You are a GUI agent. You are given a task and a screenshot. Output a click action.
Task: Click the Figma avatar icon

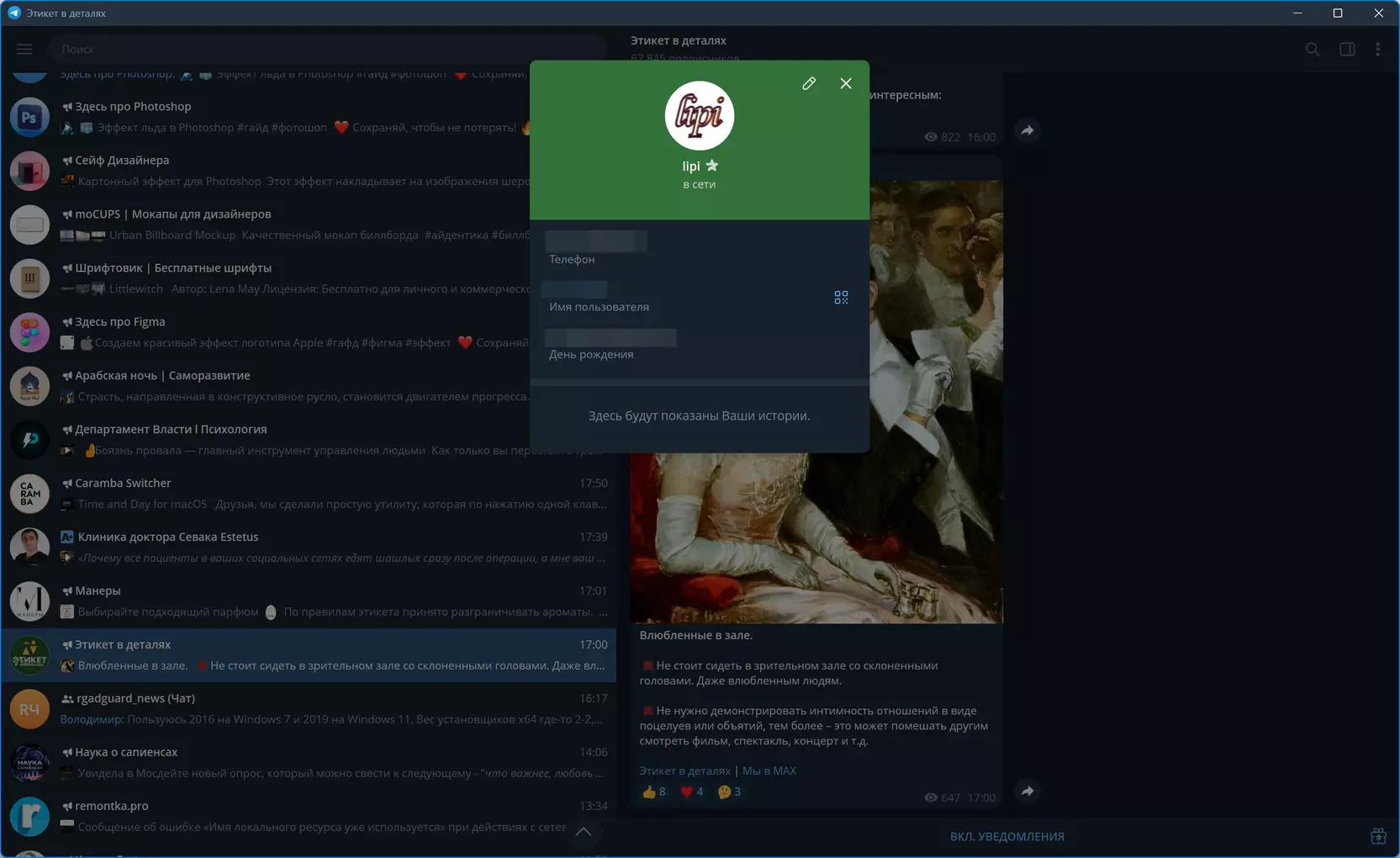pyautogui.click(x=29, y=332)
